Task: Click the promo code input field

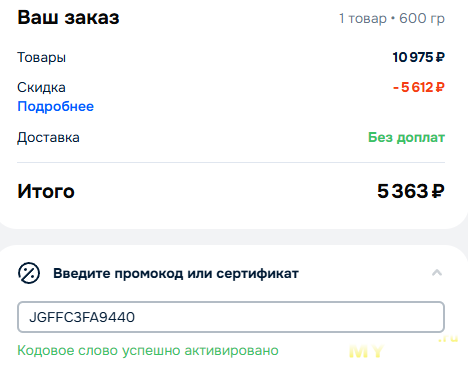Action: pyautogui.click(x=231, y=317)
